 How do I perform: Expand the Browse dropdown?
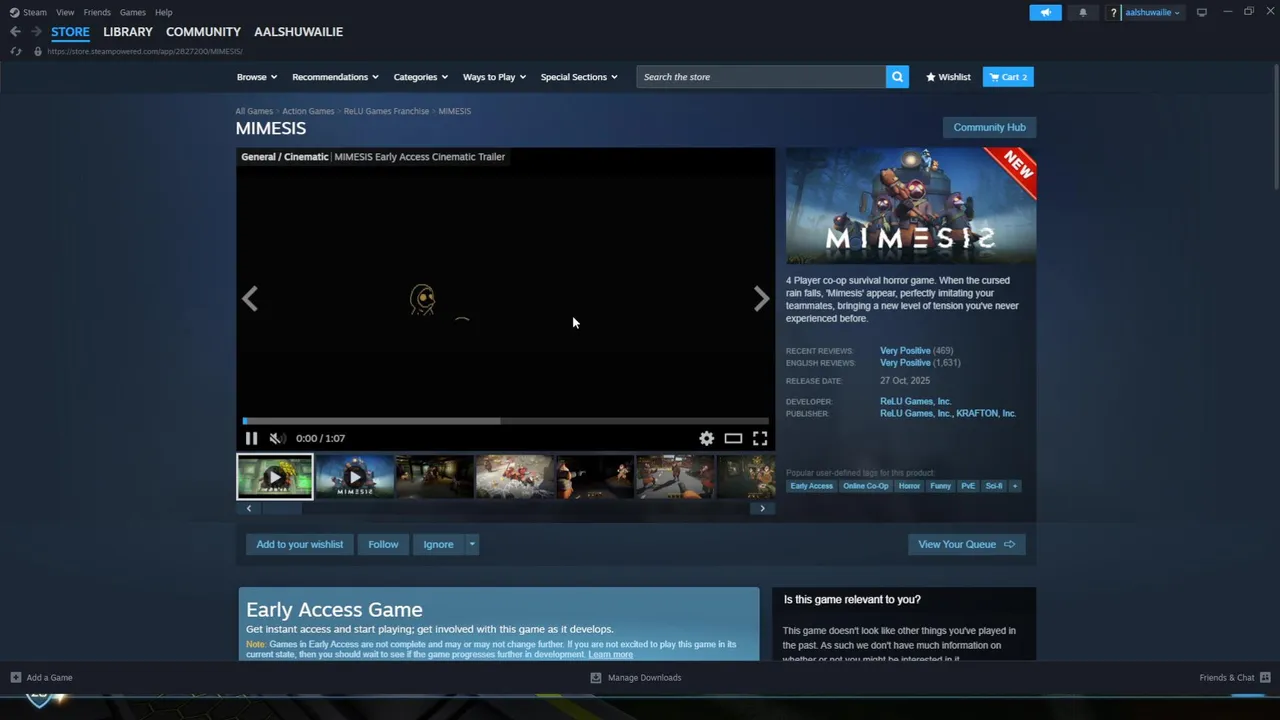[257, 77]
